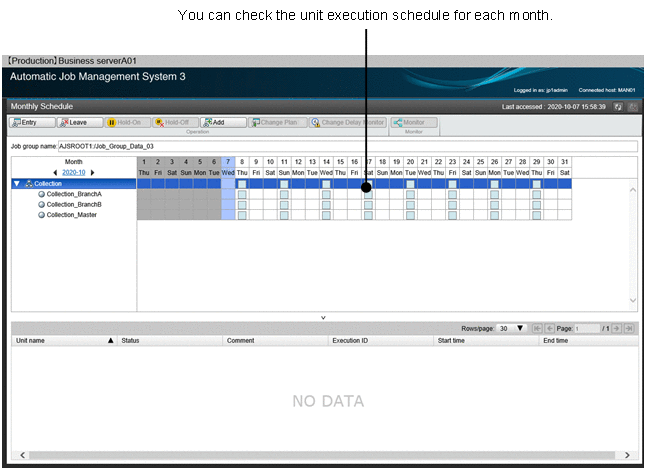The width and height of the screenshot is (645, 469).
Task: Click Collection_BranchA schedule box on day 17
Action: (369, 194)
